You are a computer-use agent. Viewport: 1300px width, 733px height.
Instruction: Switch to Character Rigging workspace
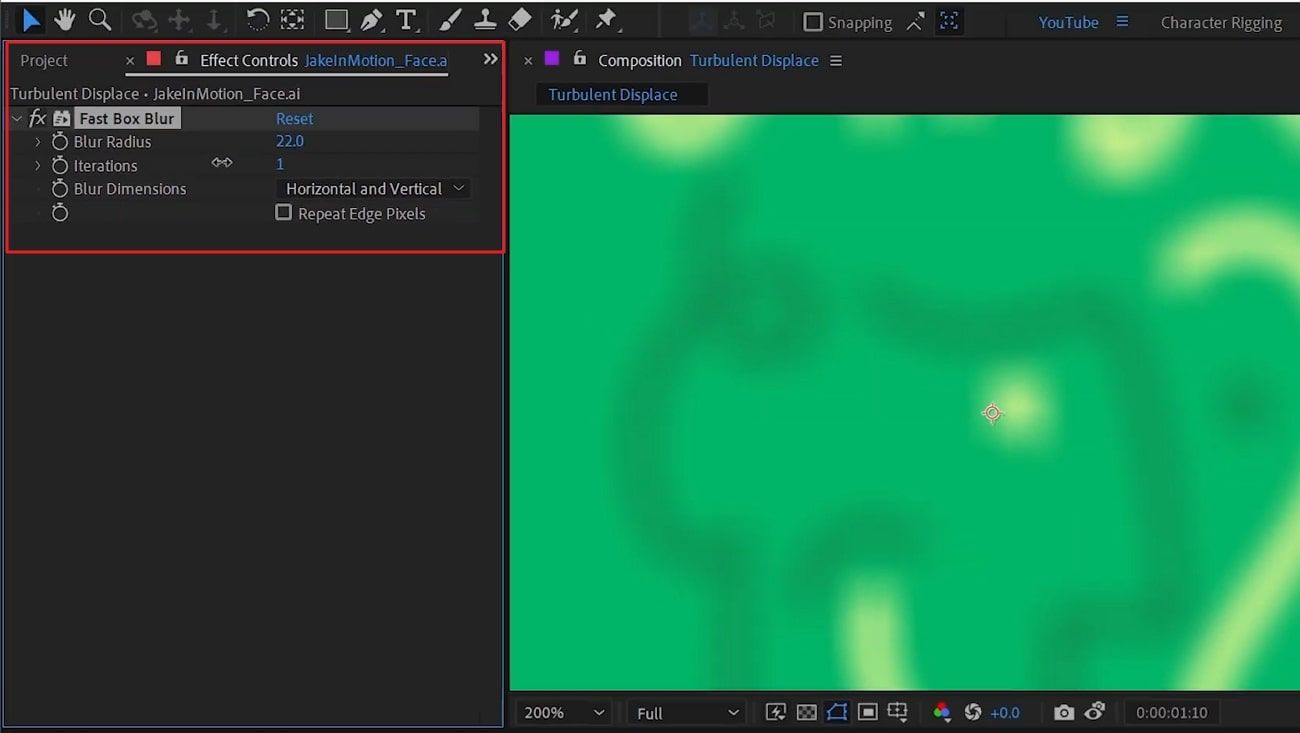1220,22
